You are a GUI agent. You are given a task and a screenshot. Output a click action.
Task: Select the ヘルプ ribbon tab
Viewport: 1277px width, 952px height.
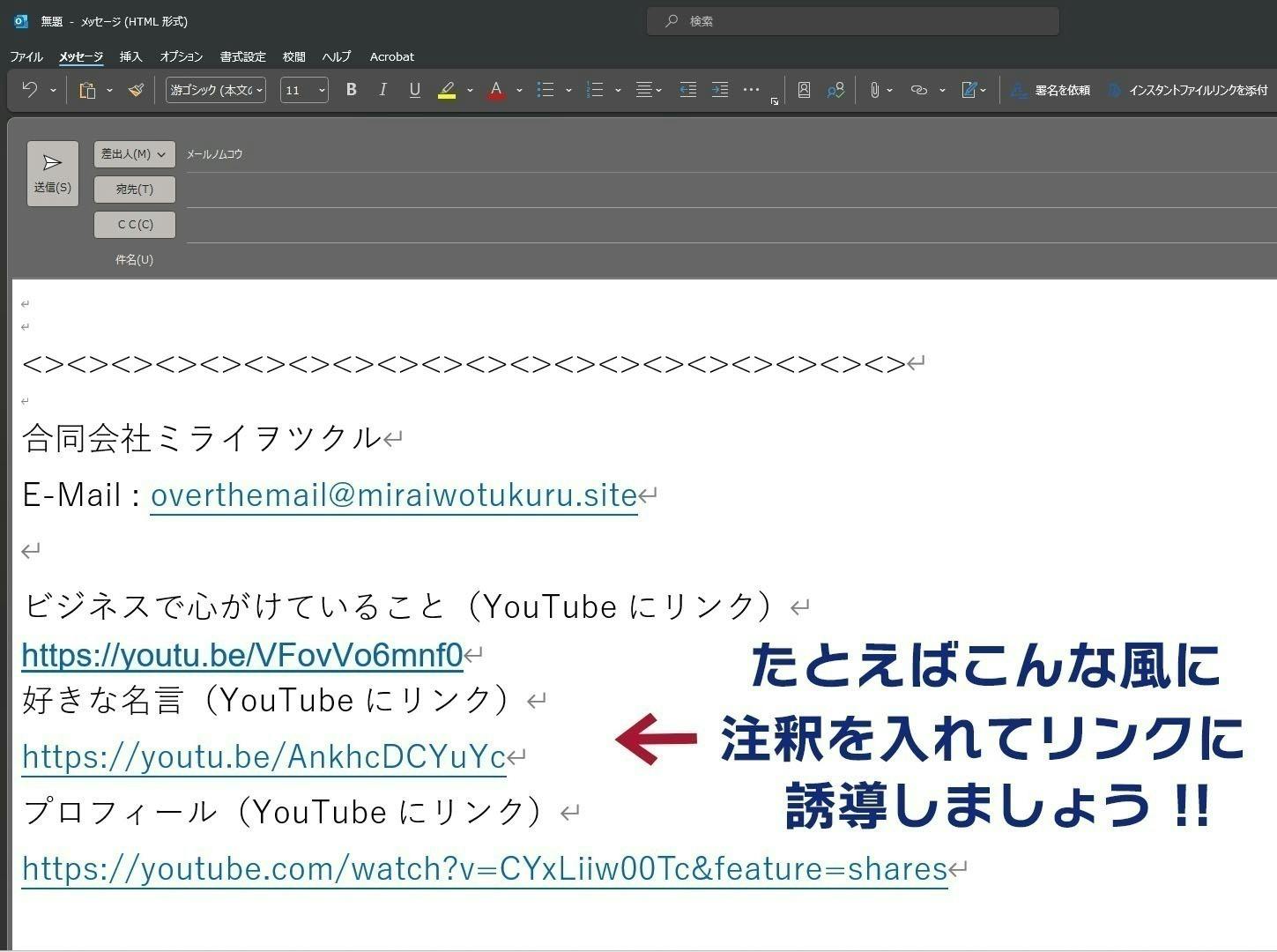pos(337,56)
